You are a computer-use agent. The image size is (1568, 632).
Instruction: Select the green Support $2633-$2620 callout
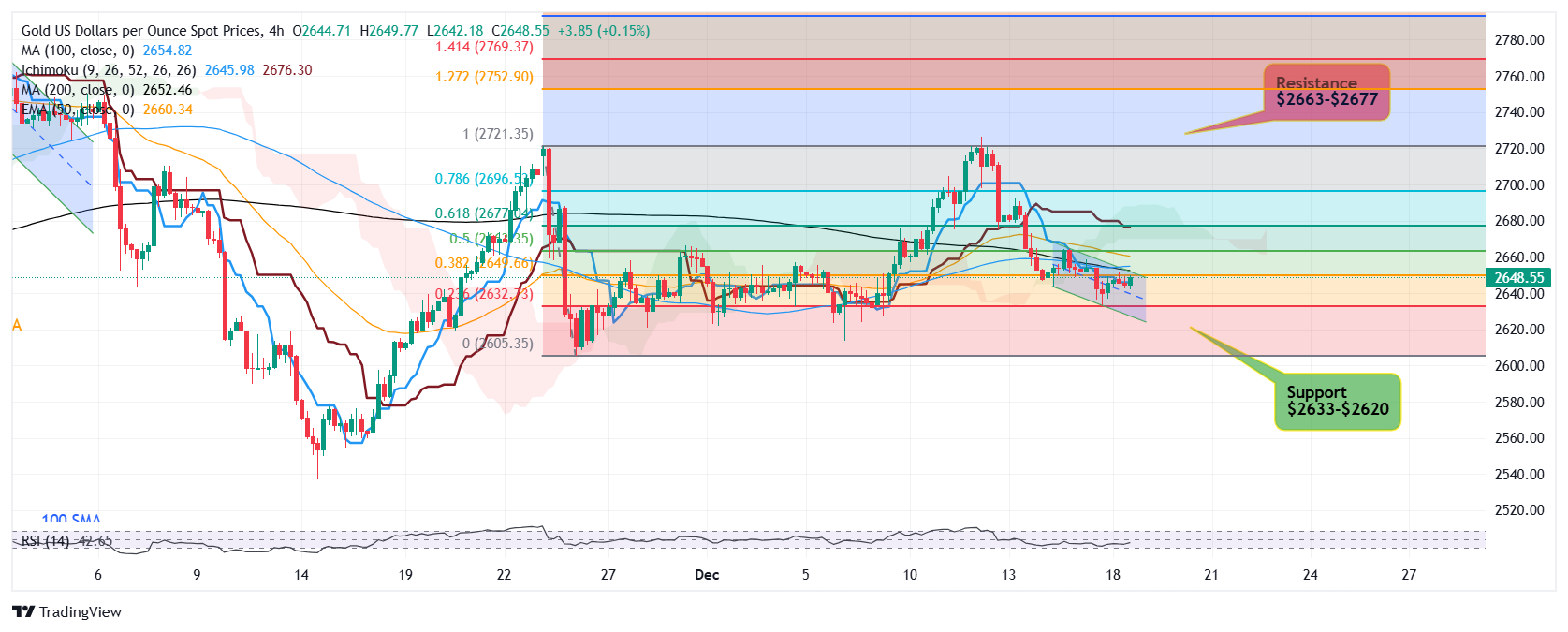(1337, 401)
